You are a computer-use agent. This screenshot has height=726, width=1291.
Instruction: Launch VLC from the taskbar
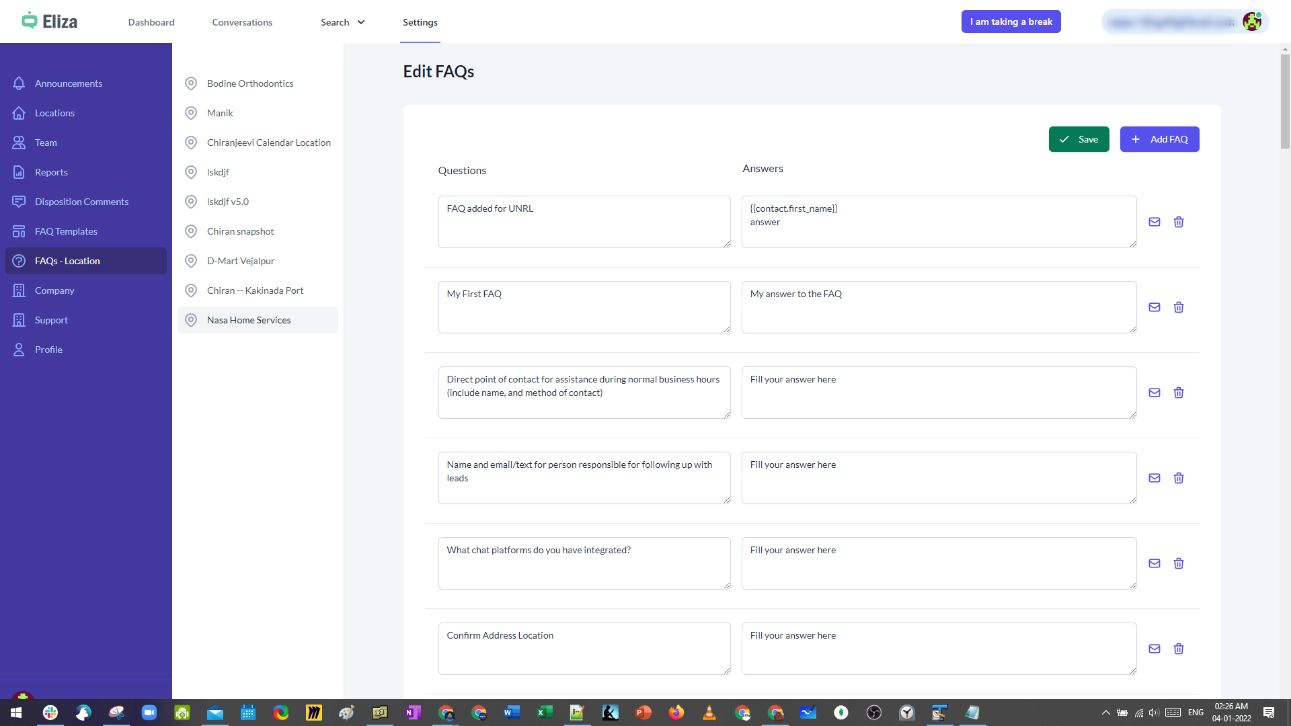(709, 713)
